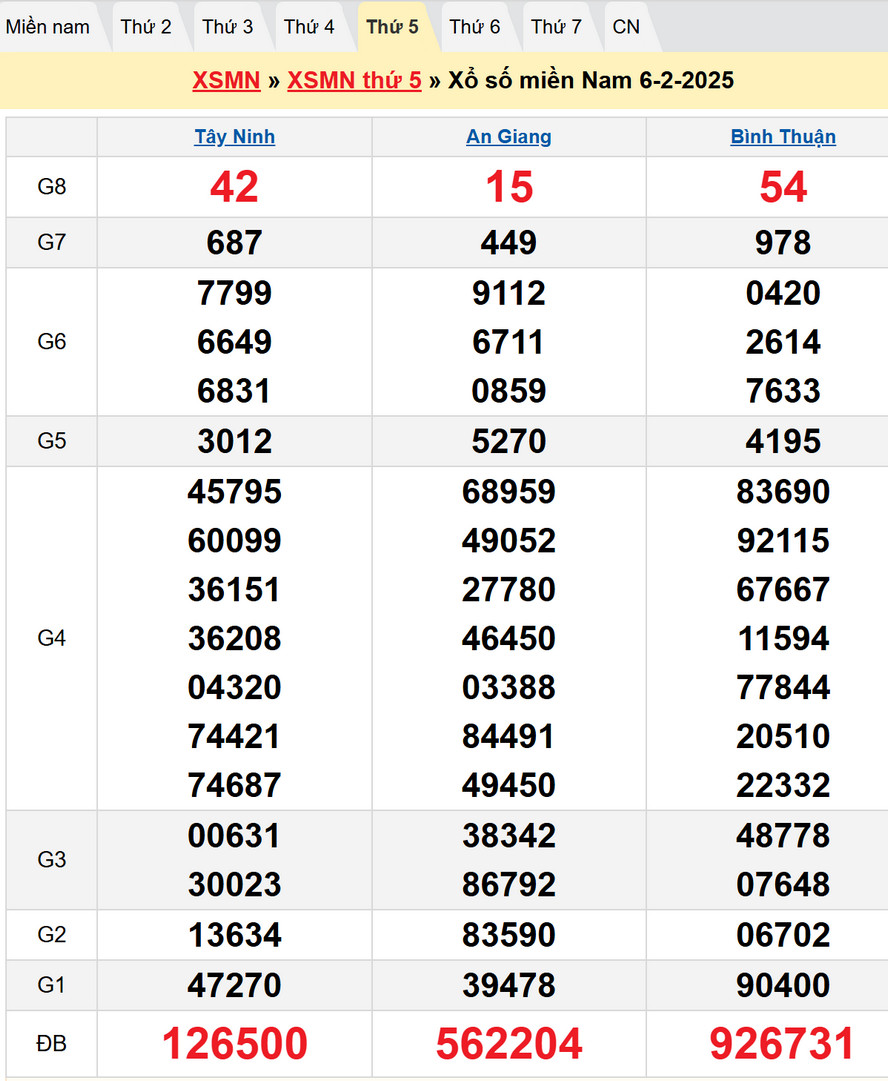888x1081 pixels.
Task: Select the red G8 number 15
Action: coord(509,187)
